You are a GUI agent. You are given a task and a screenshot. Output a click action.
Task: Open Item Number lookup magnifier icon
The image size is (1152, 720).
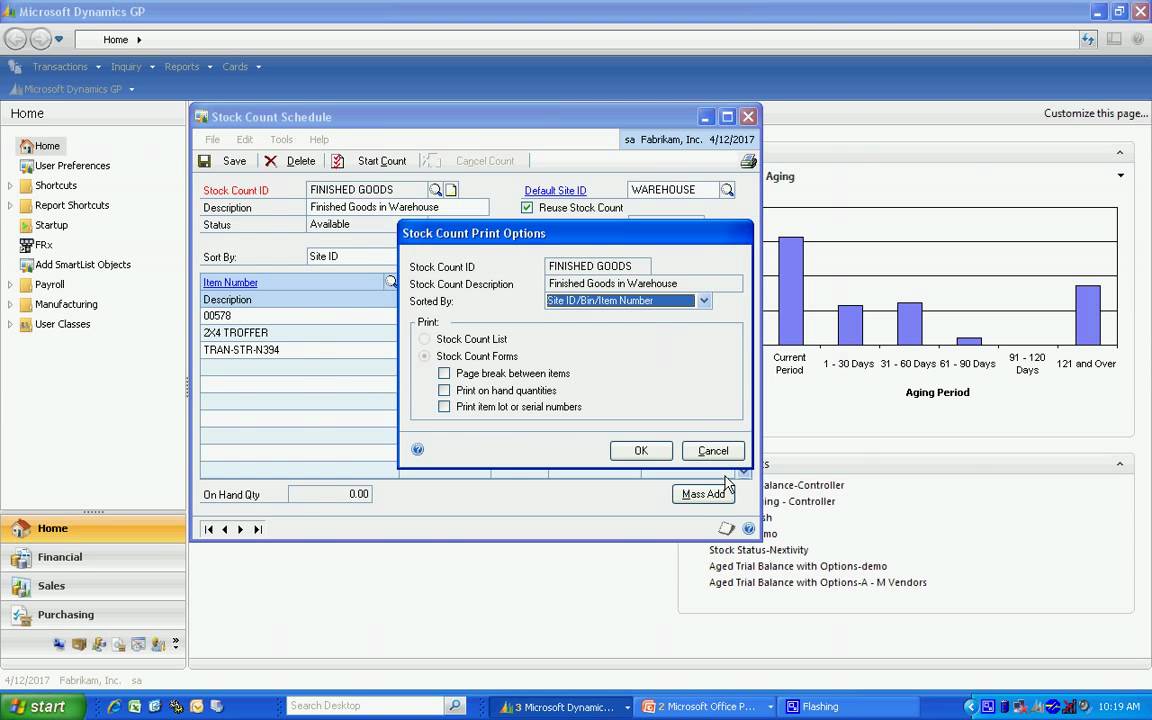tap(391, 281)
